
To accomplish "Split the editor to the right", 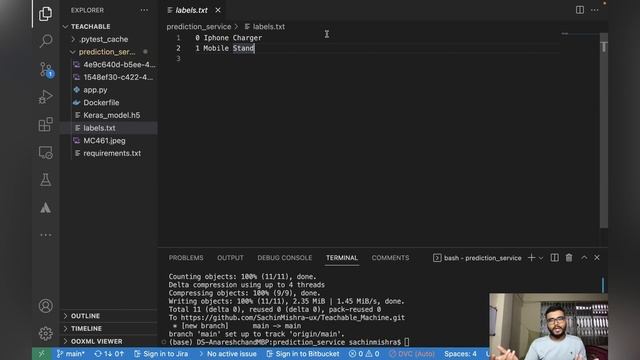I will click(580, 10).
